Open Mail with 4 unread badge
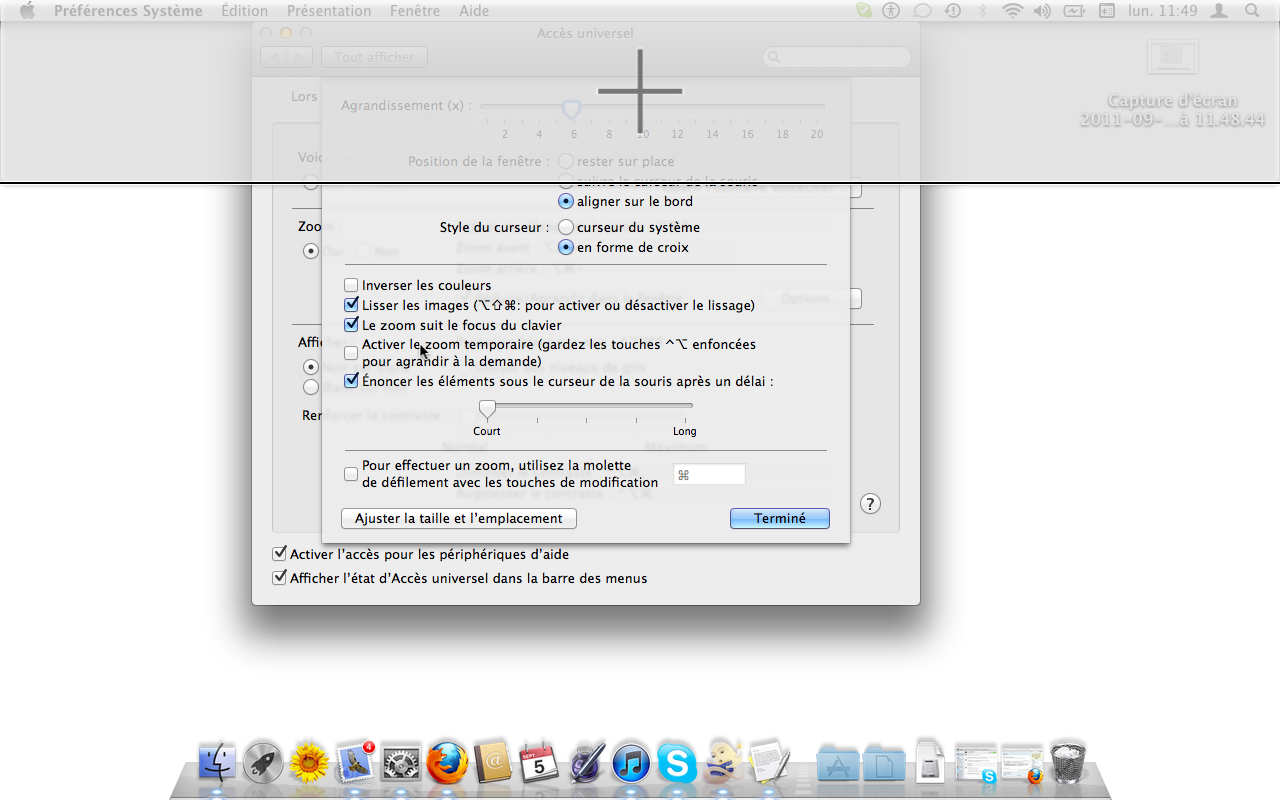 point(355,765)
